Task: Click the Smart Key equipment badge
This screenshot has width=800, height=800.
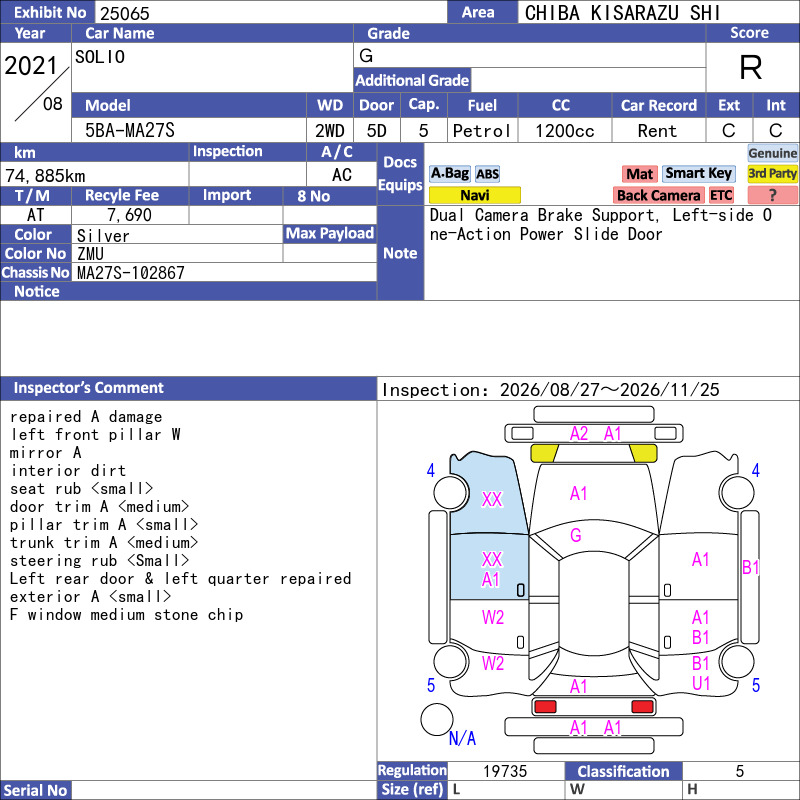Action: 698,173
